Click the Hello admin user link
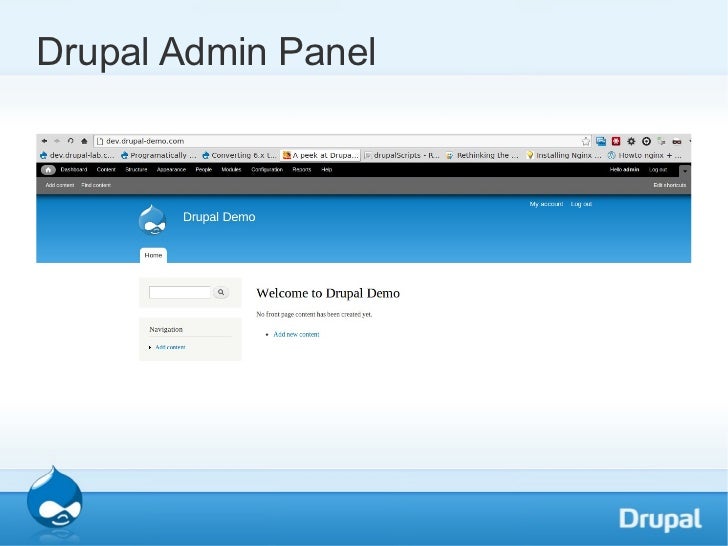 point(624,169)
